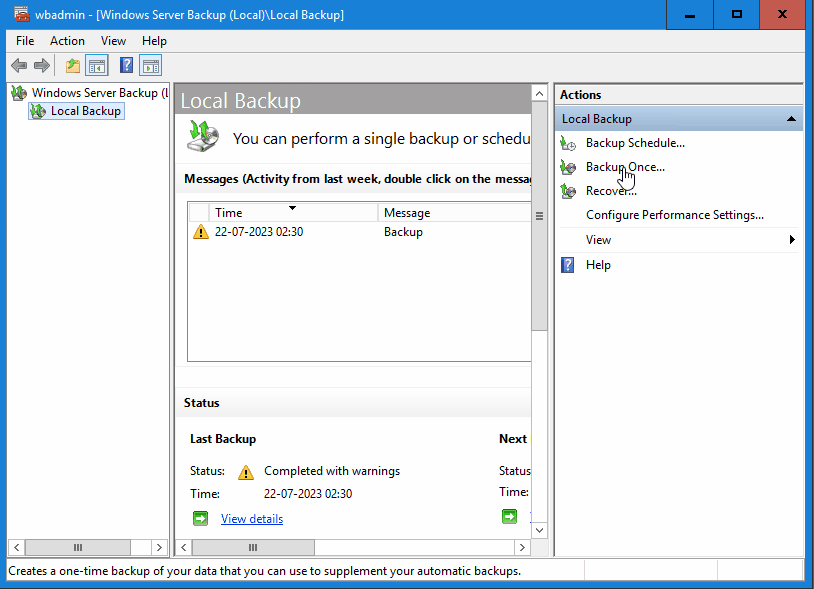Click the Message column header
814x589 pixels.
click(454, 213)
